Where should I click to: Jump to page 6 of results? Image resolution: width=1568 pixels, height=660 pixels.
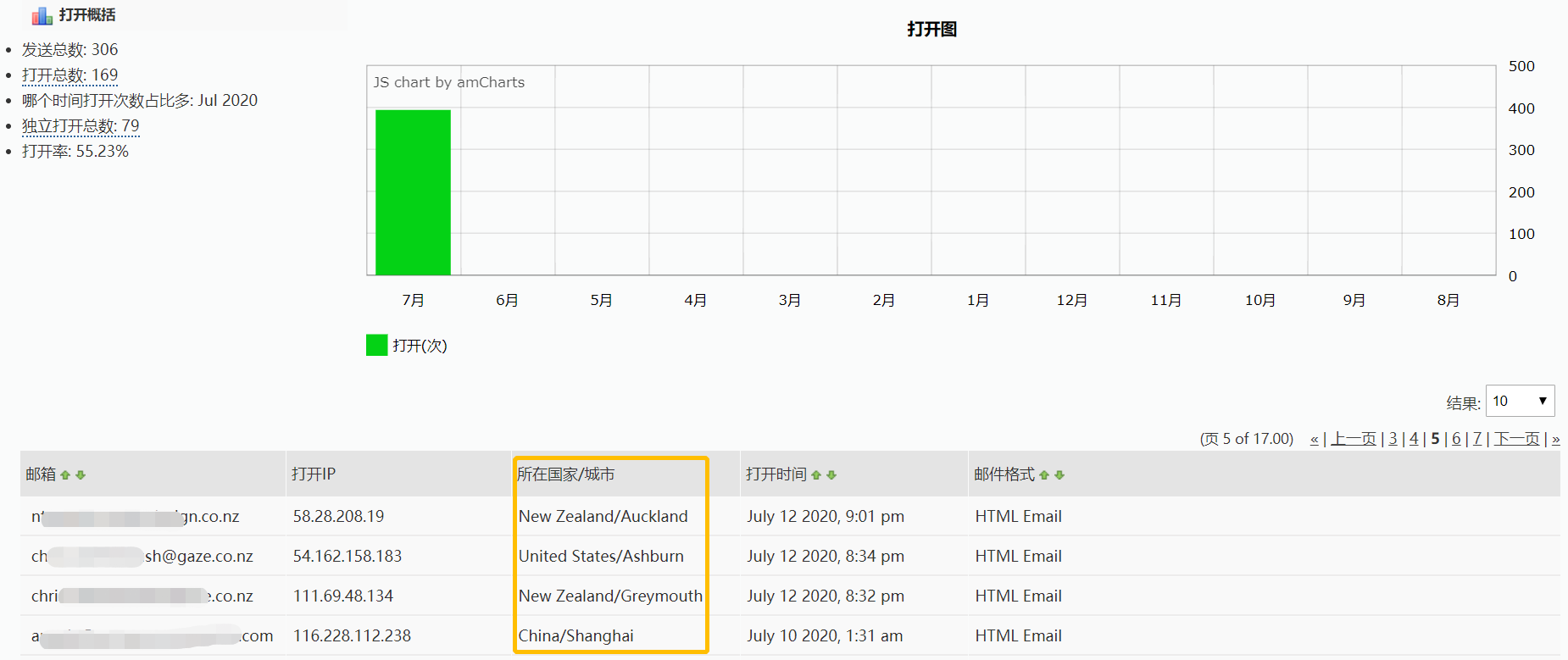(x=1456, y=439)
